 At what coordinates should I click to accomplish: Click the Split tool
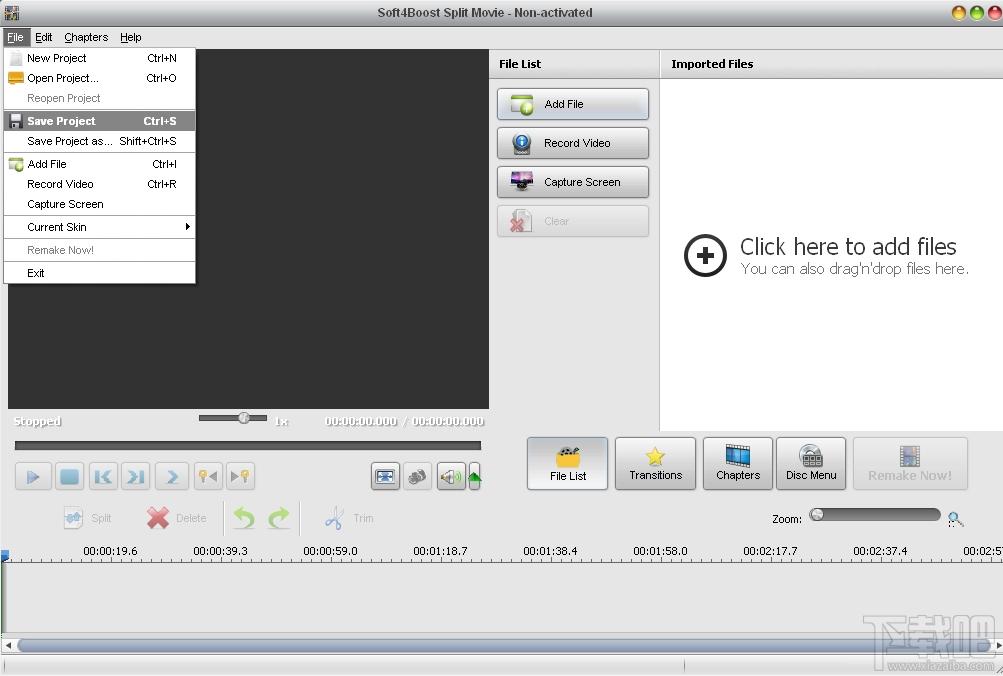pos(88,518)
